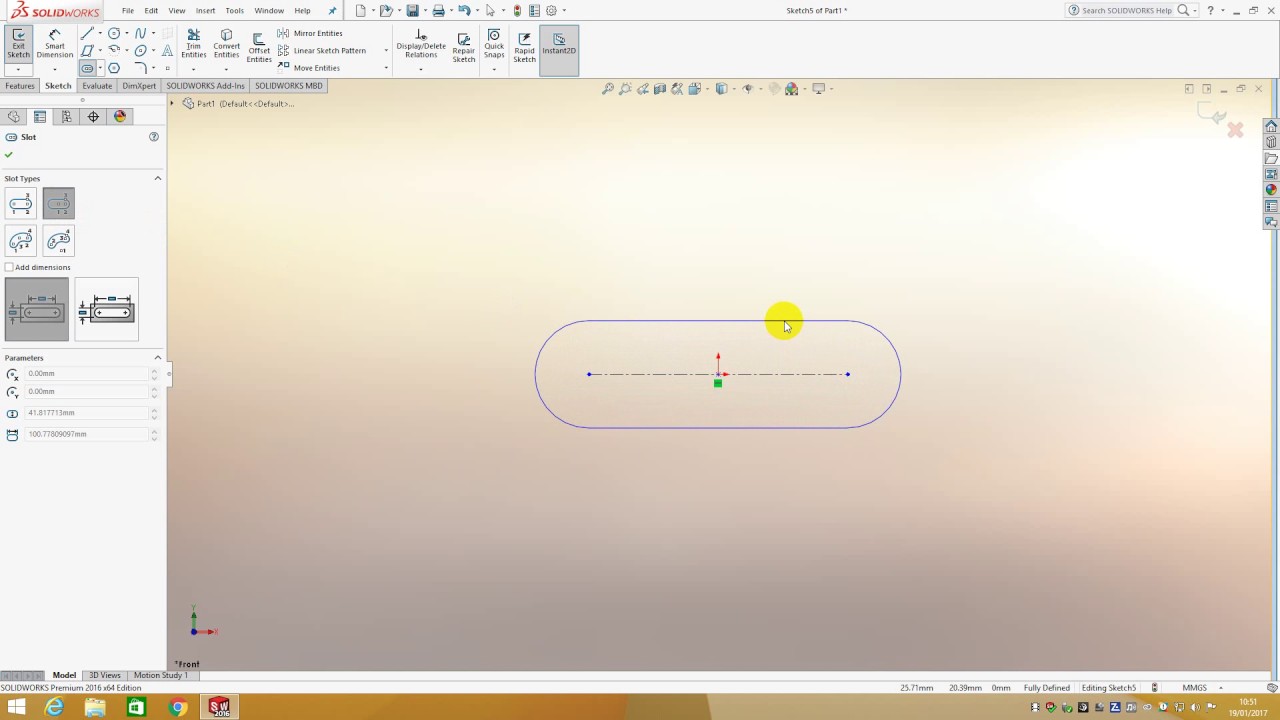Viewport: 1280px width, 720px height.
Task: Click the Offset Entities tool
Action: 259,48
